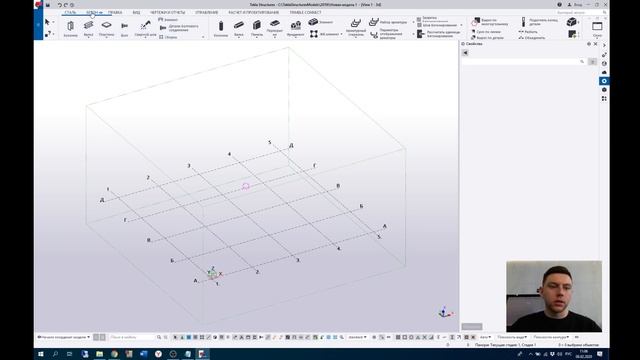Select the Срез по линии tool
The height and width of the screenshot is (360, 640).
click(487, 31)
